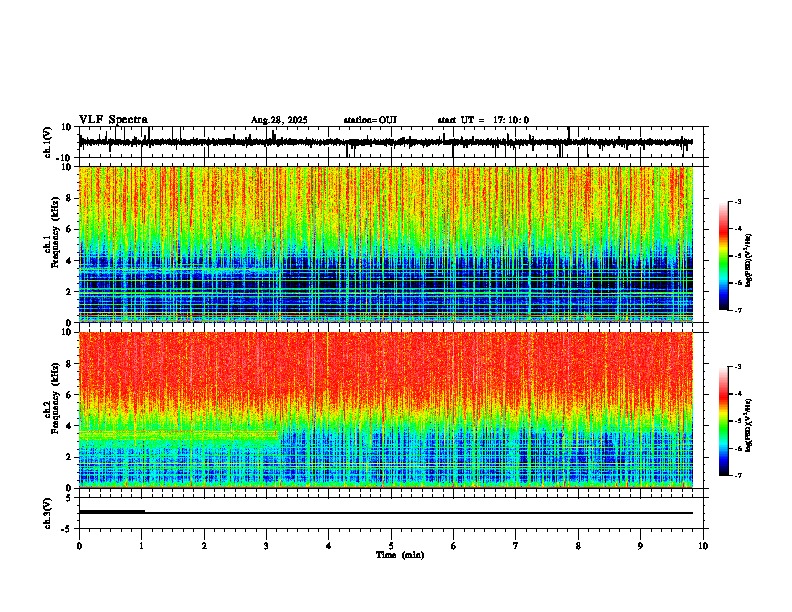Click the ch.2 color bar PSD unit label
Screen dimensions: 792x612
pos(749,425)
